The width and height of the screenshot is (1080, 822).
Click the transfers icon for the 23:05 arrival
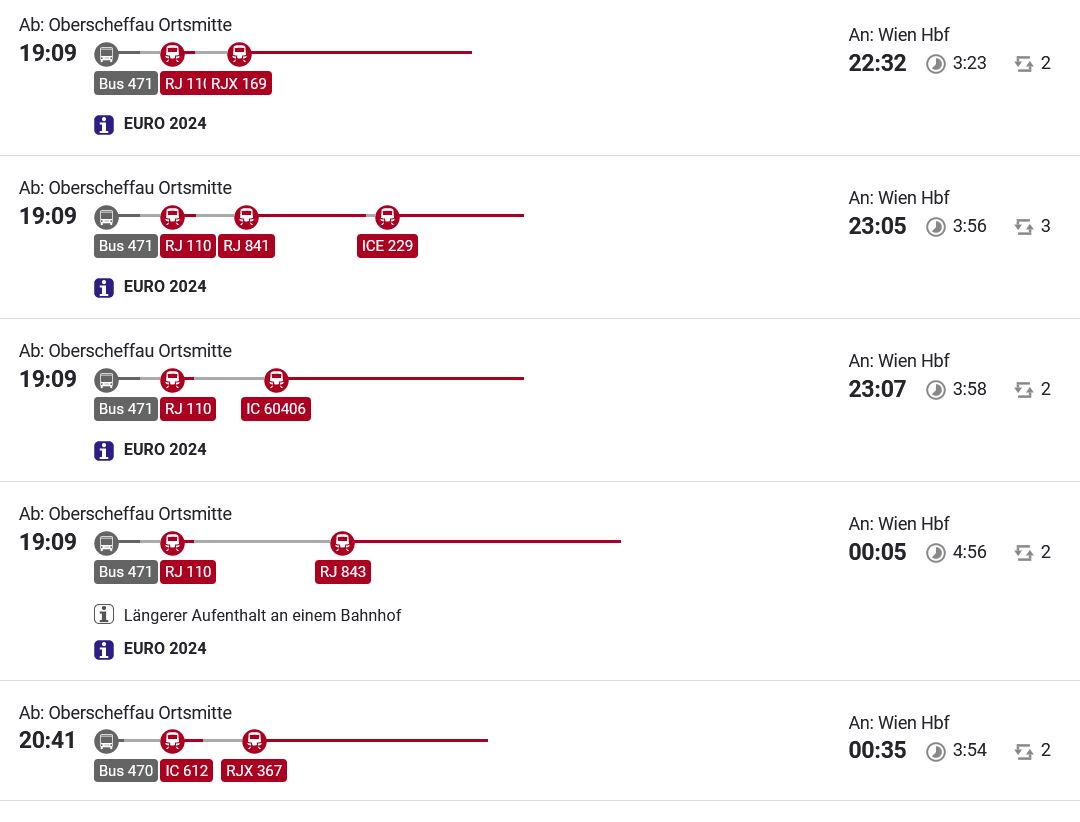(1024, 227)
